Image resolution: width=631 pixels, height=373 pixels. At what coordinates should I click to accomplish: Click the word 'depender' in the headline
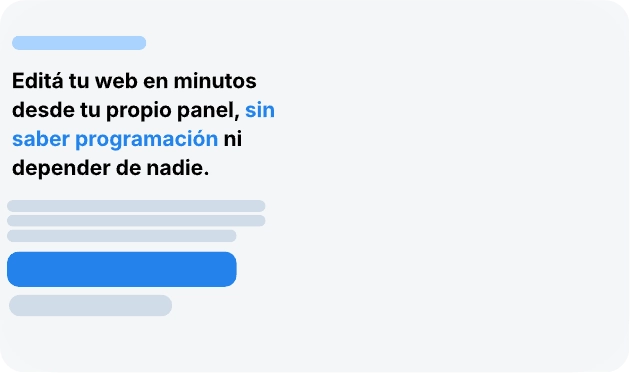(x=61, y=168)
